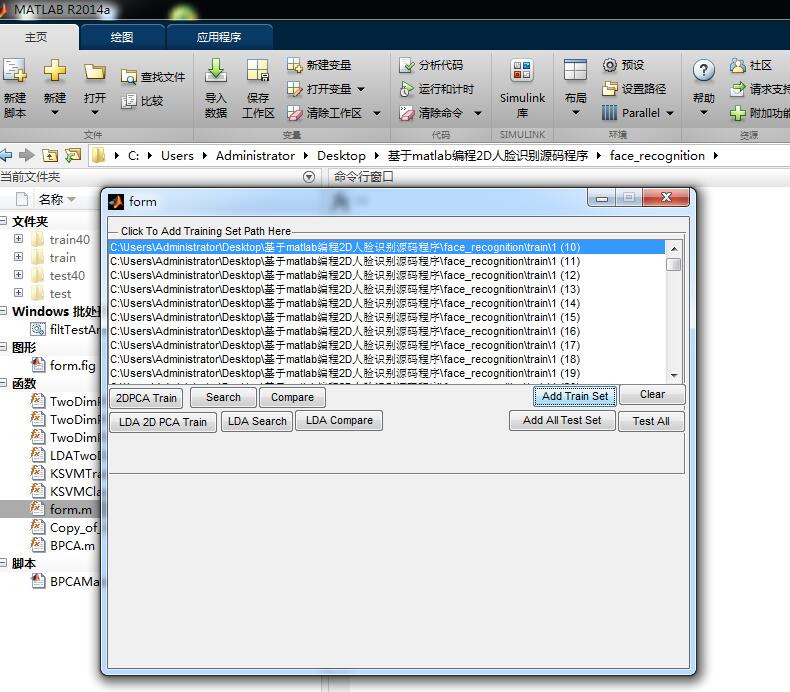
Task: Select BPCA.m in the file list
Action: [x=72, y=546]
